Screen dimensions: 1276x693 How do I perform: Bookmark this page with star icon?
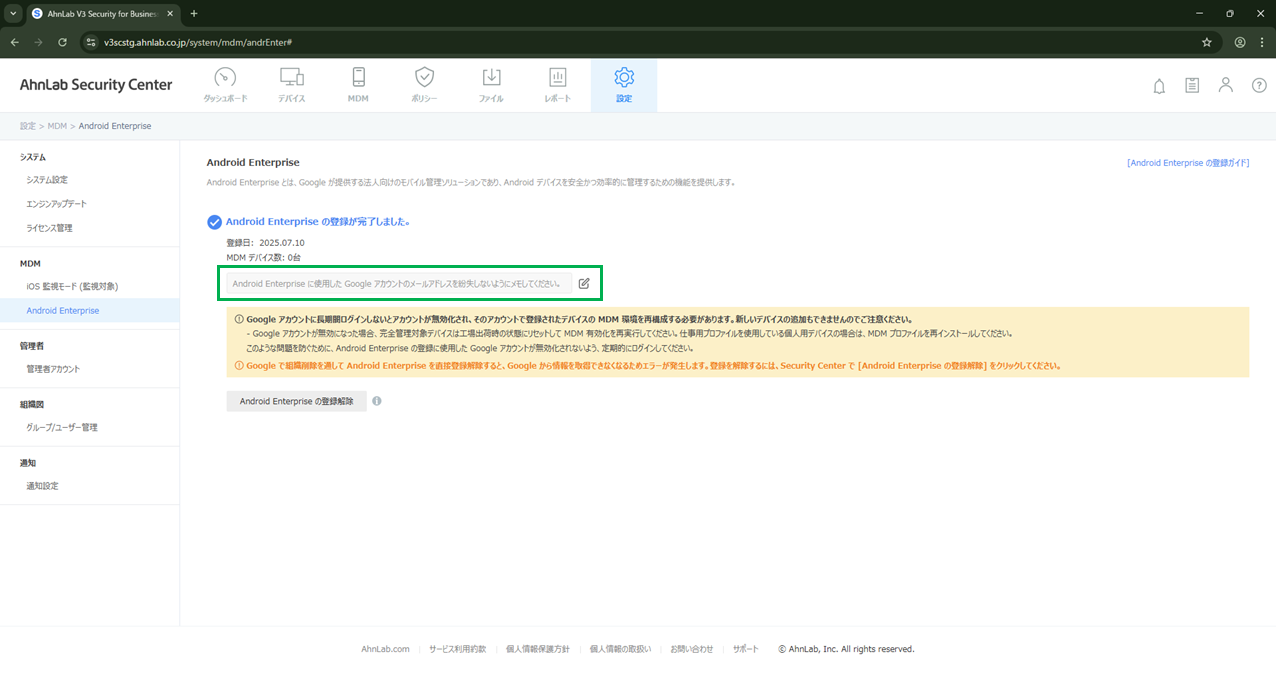(x=1207, y=43)
